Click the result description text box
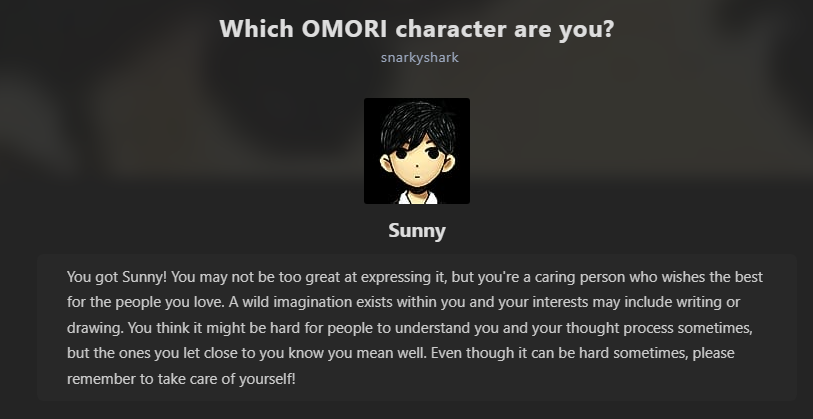This screenshot has height=419, width=813. click(x=416, y=327)
